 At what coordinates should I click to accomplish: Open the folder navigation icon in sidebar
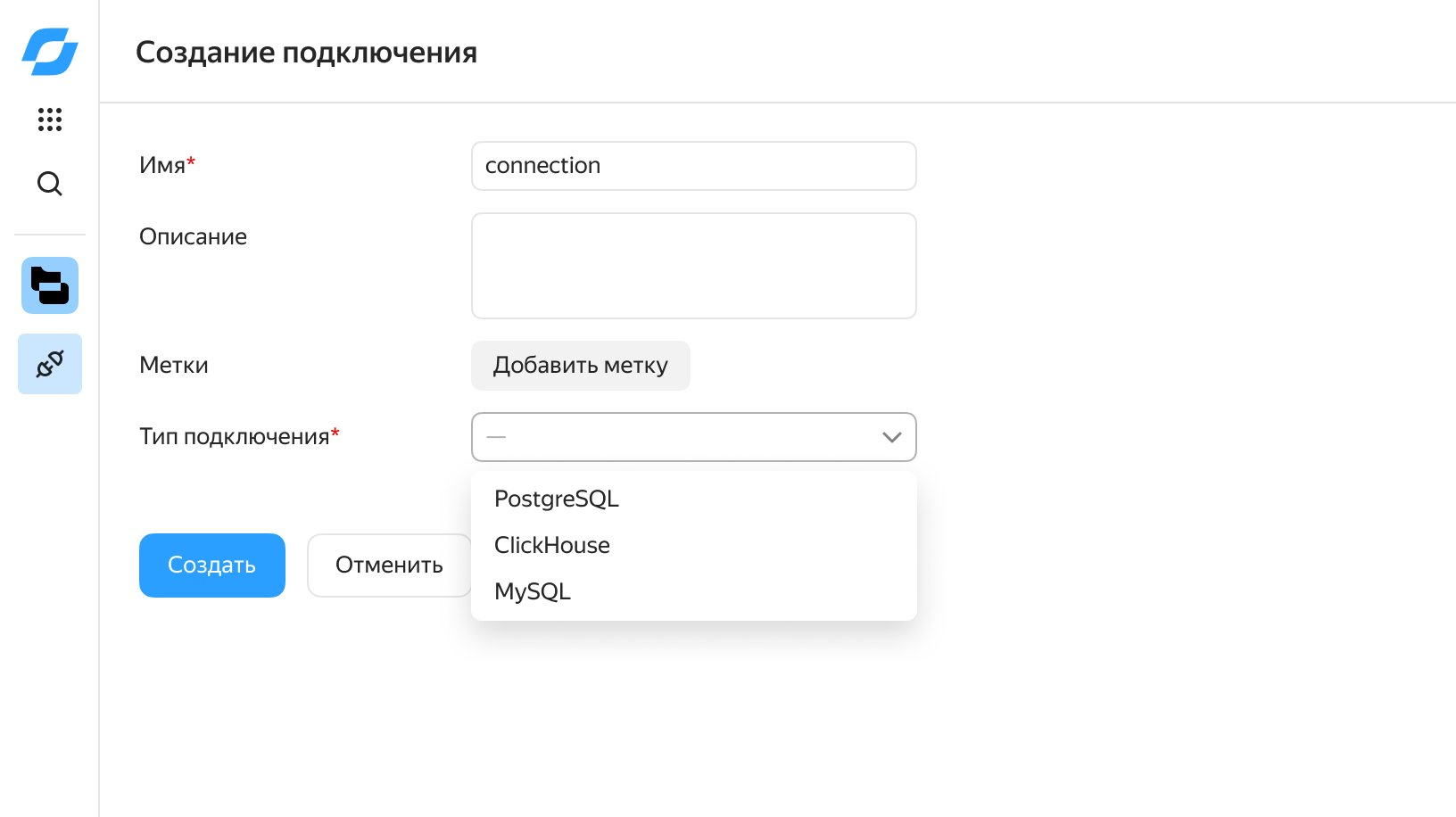click(x=50, y=285)
